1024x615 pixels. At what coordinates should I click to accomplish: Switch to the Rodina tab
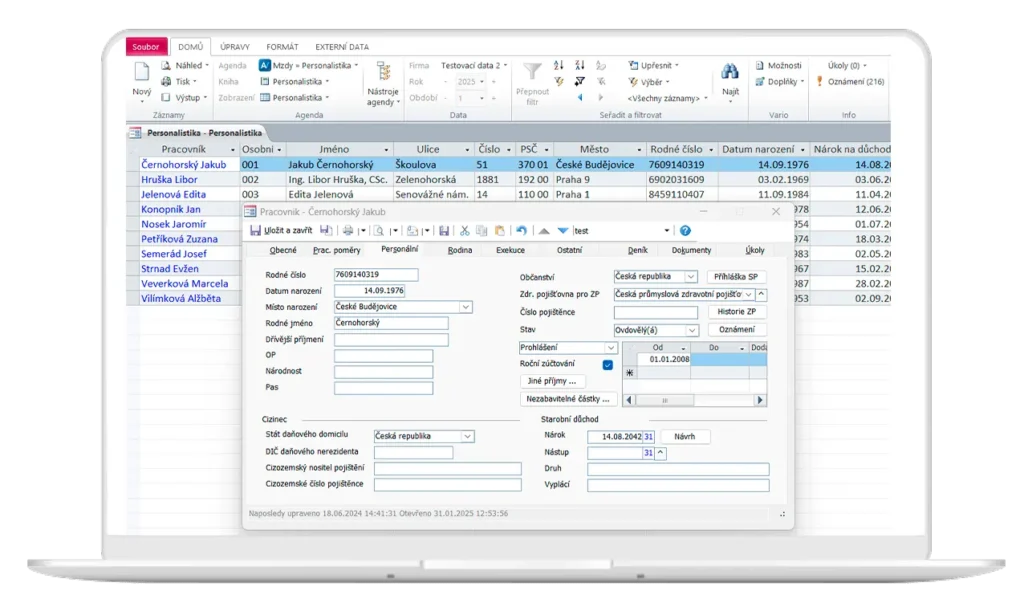click(x=460, y=250)
